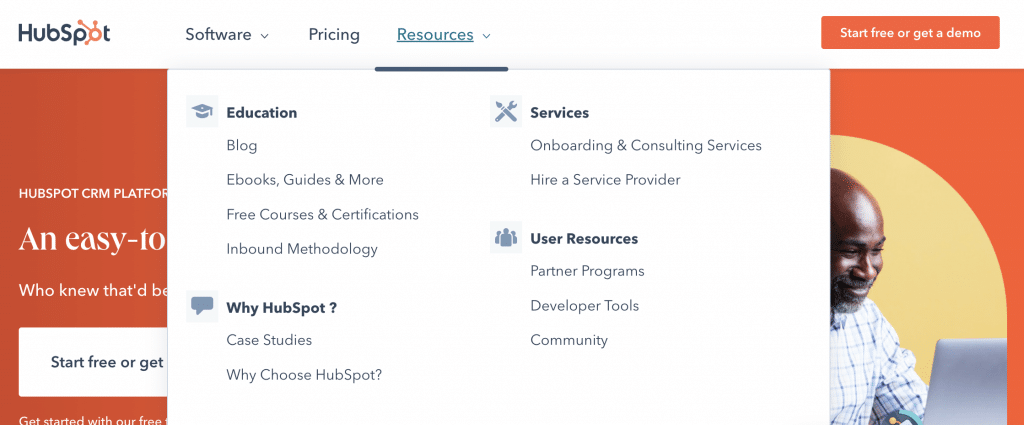The width and height of the screenshot is (1024, 425).
Task: Open Free Courses & Certifications
Action: pos(323,214)
